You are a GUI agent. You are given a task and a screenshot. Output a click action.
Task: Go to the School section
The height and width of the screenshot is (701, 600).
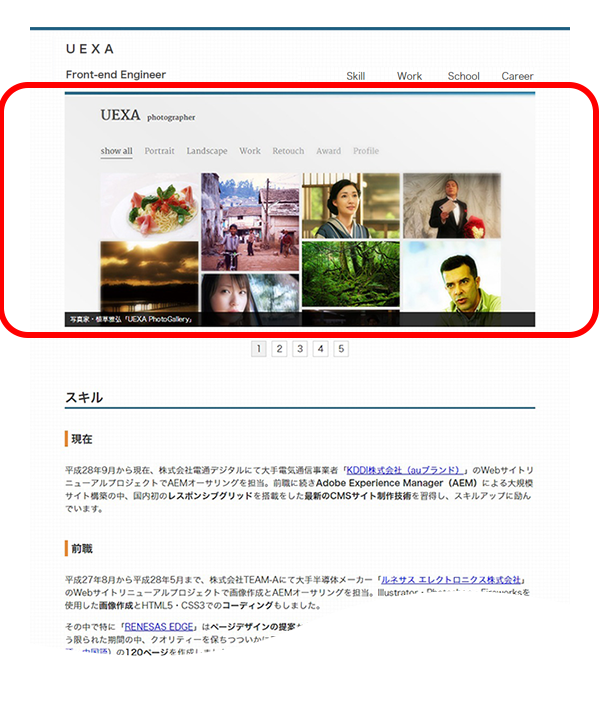(463, 76)
